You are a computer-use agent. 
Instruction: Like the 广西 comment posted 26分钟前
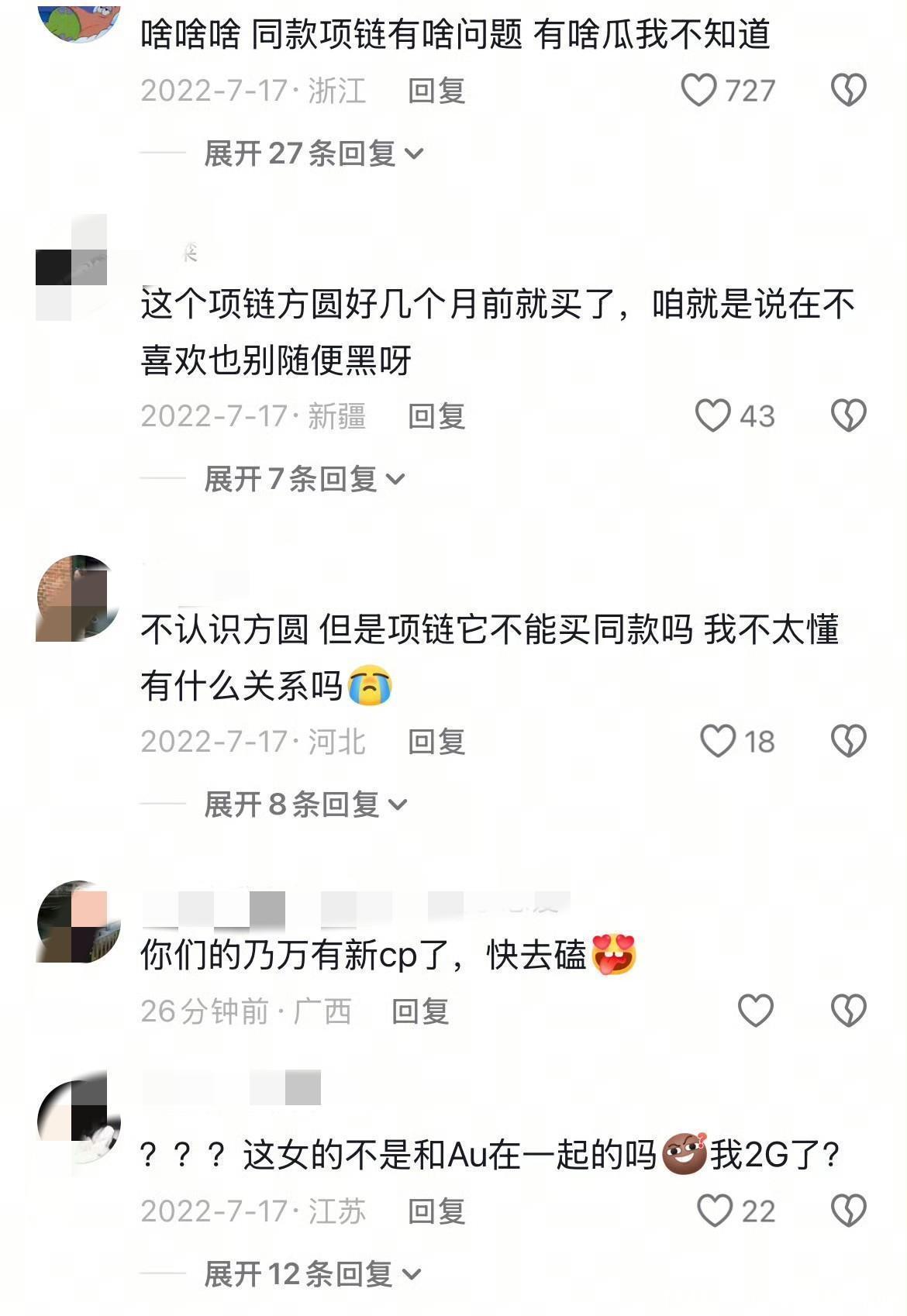tap(755, 1011)
